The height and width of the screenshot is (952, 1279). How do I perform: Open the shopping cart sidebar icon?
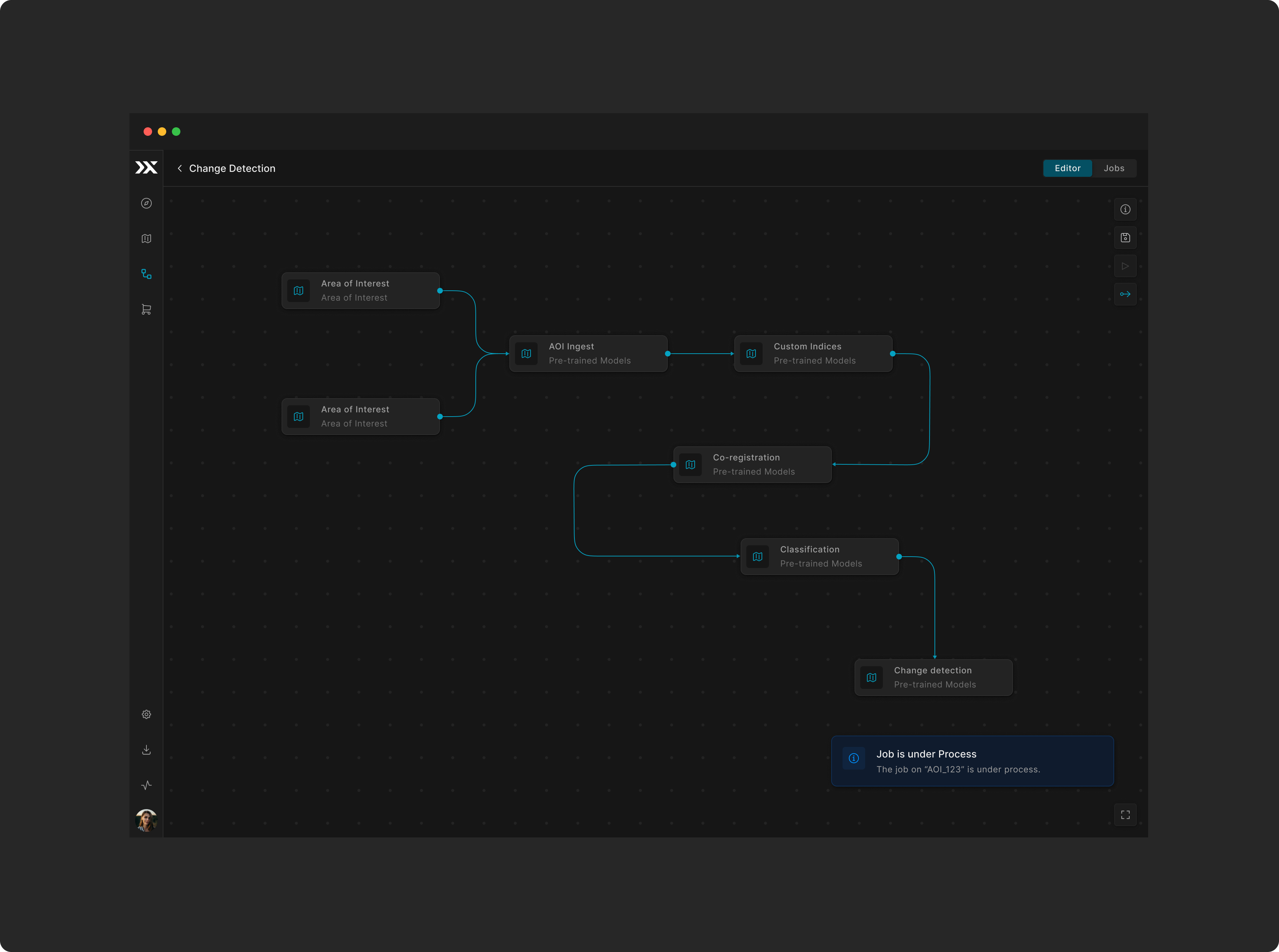(146, 309)
